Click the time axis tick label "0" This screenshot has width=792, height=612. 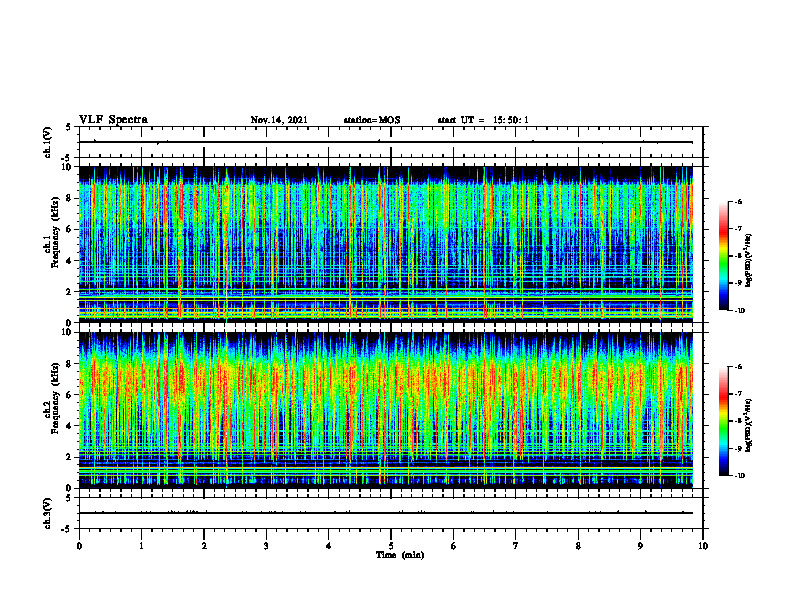pyautogui.click(x=79, y=546)
